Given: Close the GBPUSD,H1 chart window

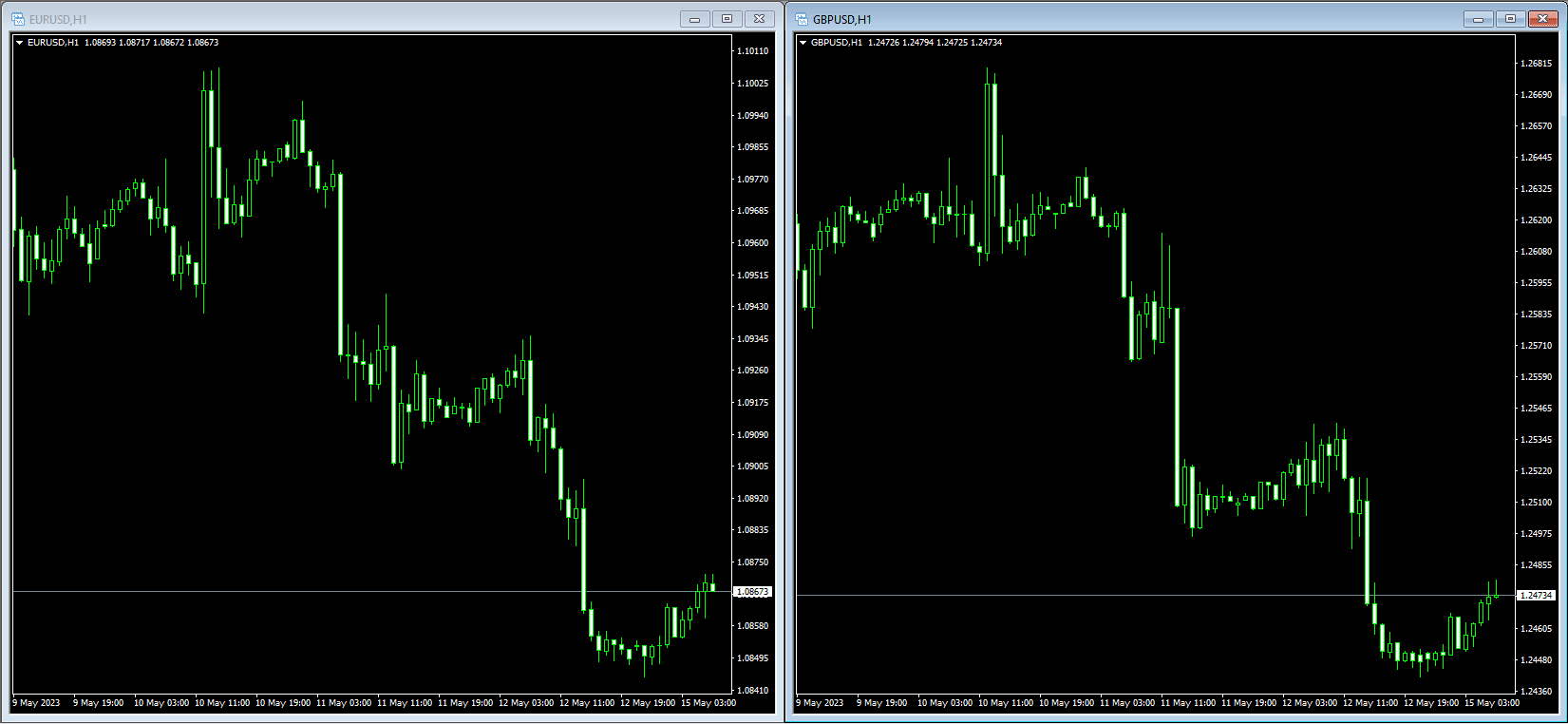Looking at the screenshot, I should pos(1543,19).
